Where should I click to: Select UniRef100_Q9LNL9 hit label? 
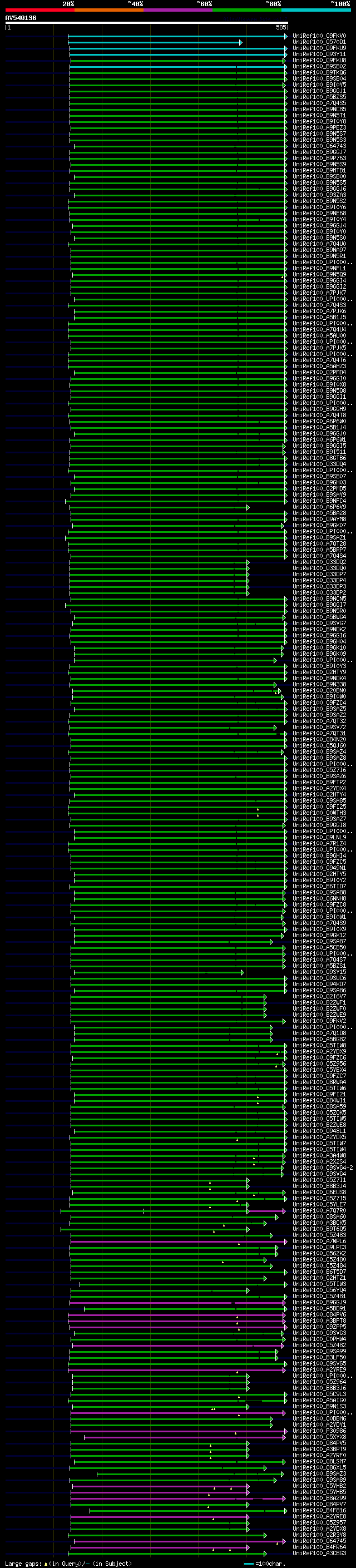coord(319,838)
